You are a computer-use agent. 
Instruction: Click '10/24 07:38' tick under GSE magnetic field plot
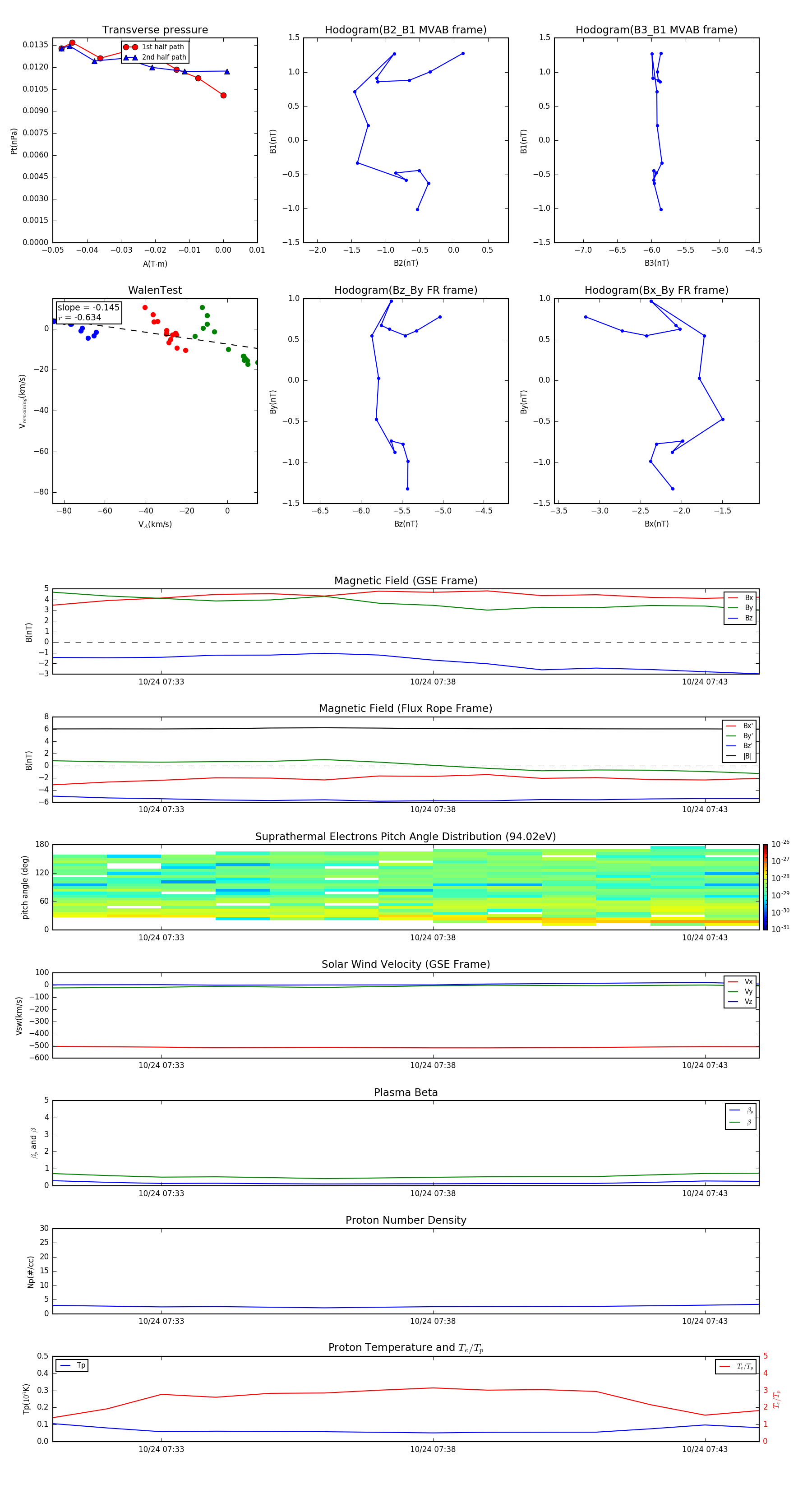point(433,682)
